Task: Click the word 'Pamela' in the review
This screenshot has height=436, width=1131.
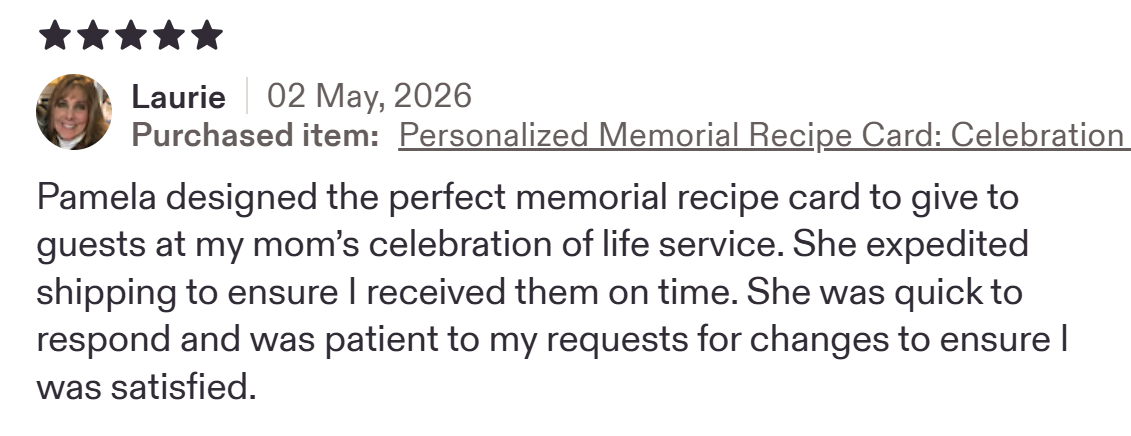Action: click(96, 197)
